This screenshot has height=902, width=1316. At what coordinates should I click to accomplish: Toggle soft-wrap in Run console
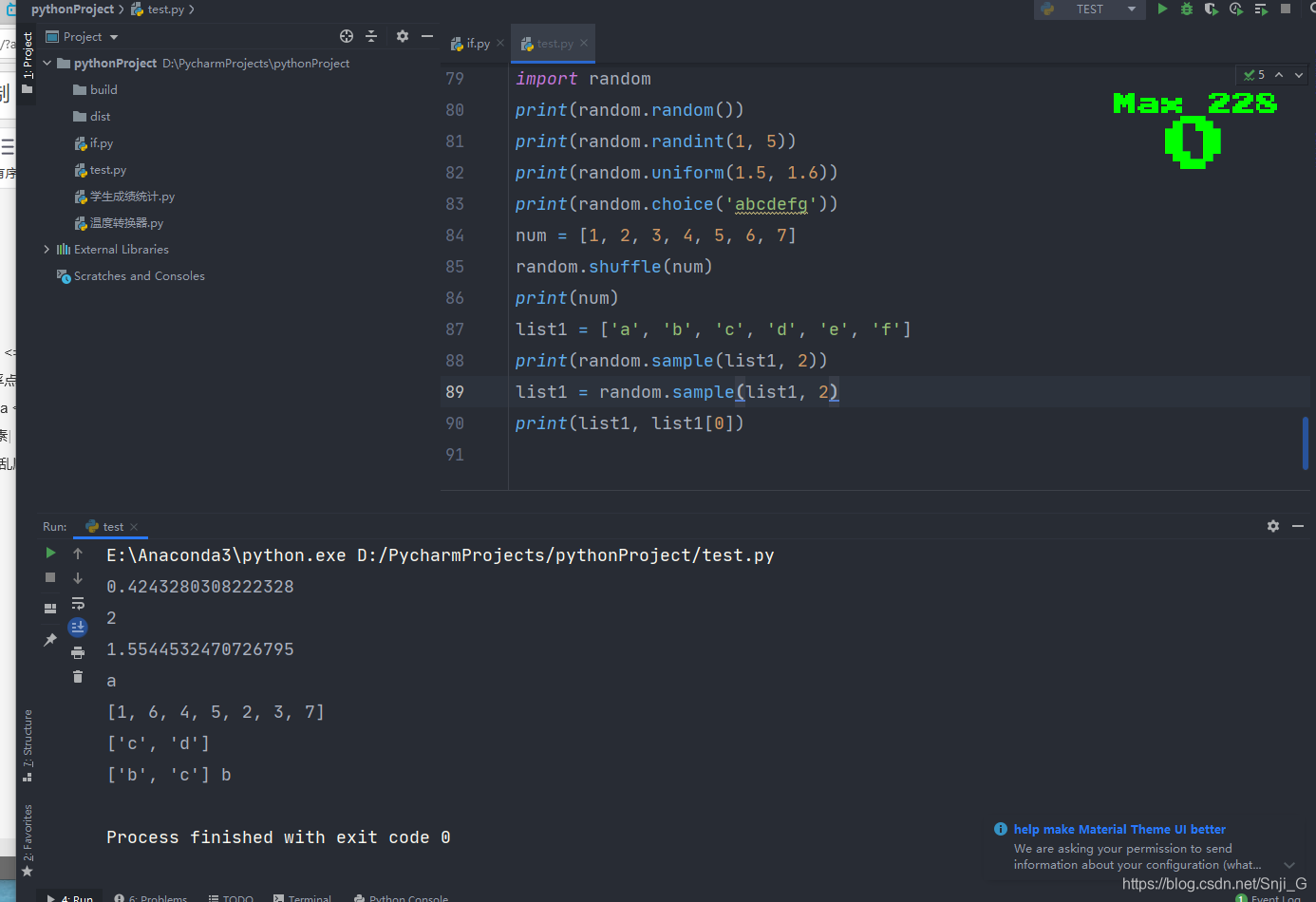78,603
